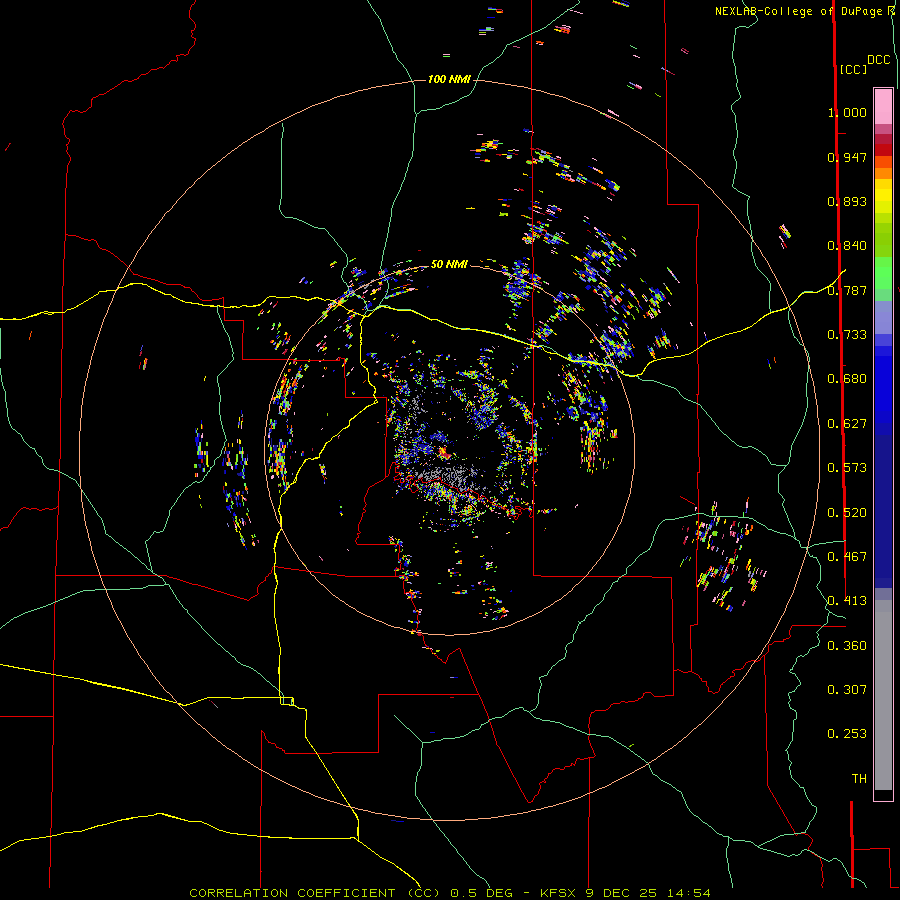
Task: Select the 1.000 scale value
Action: (x=847, y=112)
